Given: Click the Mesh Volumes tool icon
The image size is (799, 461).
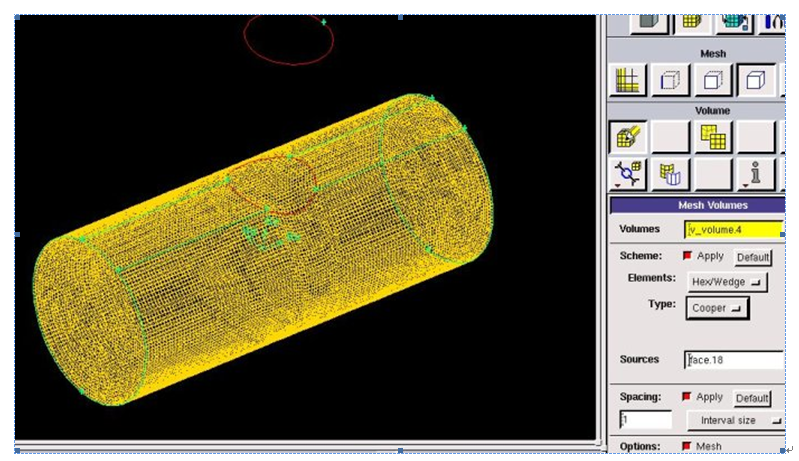Looking at the screenshot, I should click(x=628, y=136).
